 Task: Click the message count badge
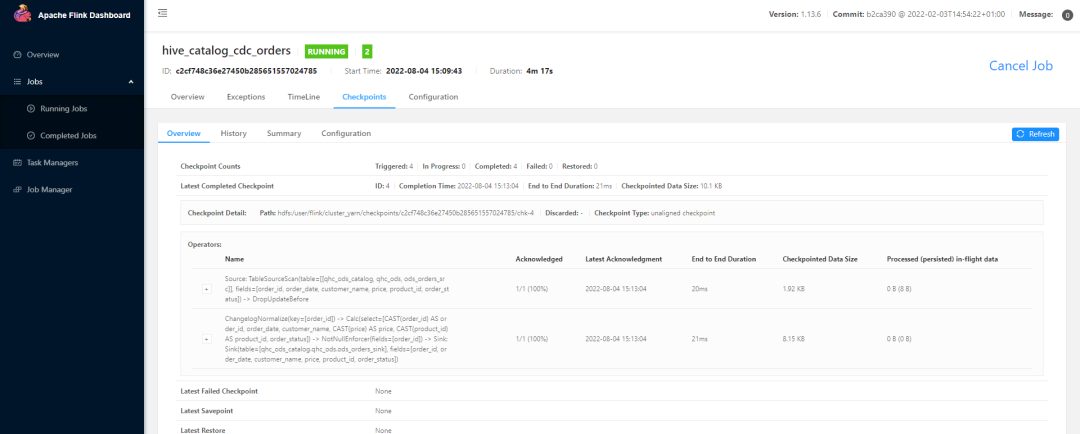click(1066, 15)
